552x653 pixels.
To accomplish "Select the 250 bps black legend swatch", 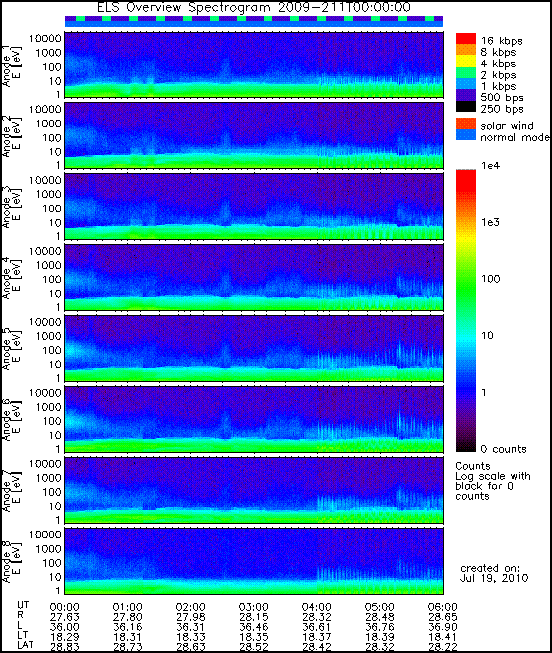I will 466,106.
